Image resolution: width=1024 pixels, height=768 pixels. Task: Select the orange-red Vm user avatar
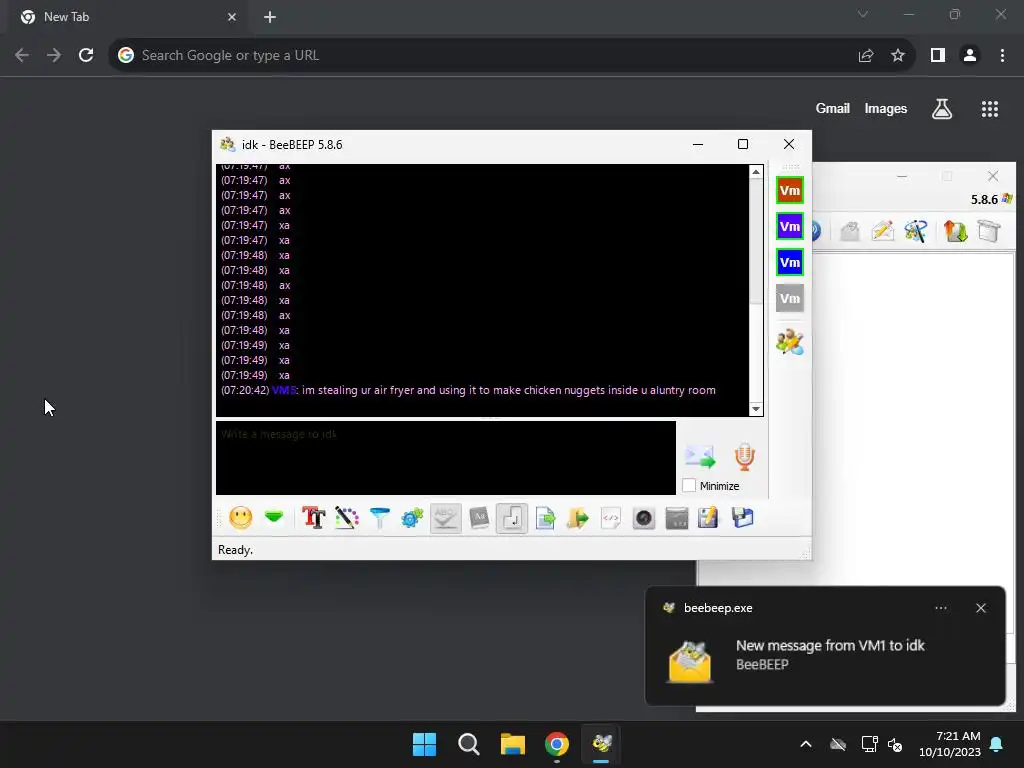click(x=790, y=191)
